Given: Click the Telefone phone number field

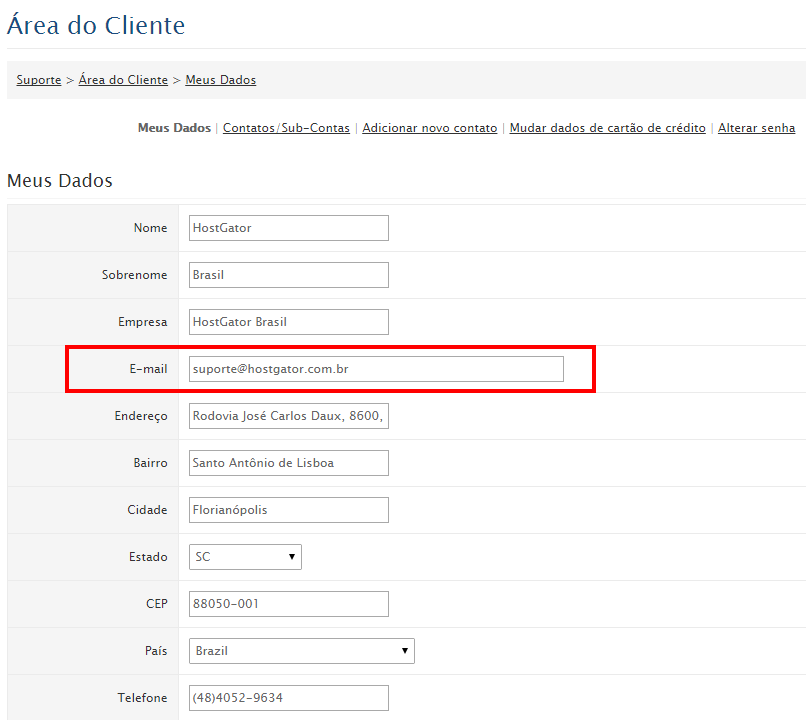Looking at the screenshot, I should pyautogui.click(x=288, y=697).
